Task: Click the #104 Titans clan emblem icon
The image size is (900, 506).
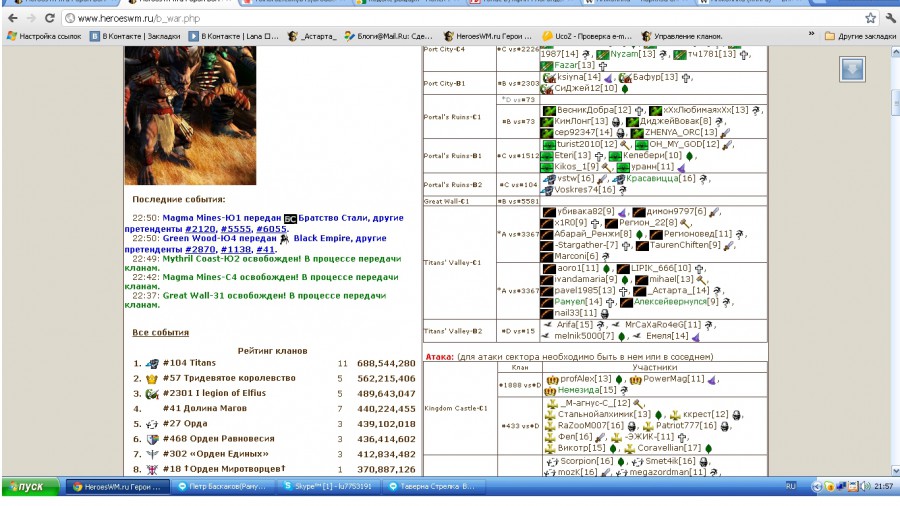Action: [152, 363]
